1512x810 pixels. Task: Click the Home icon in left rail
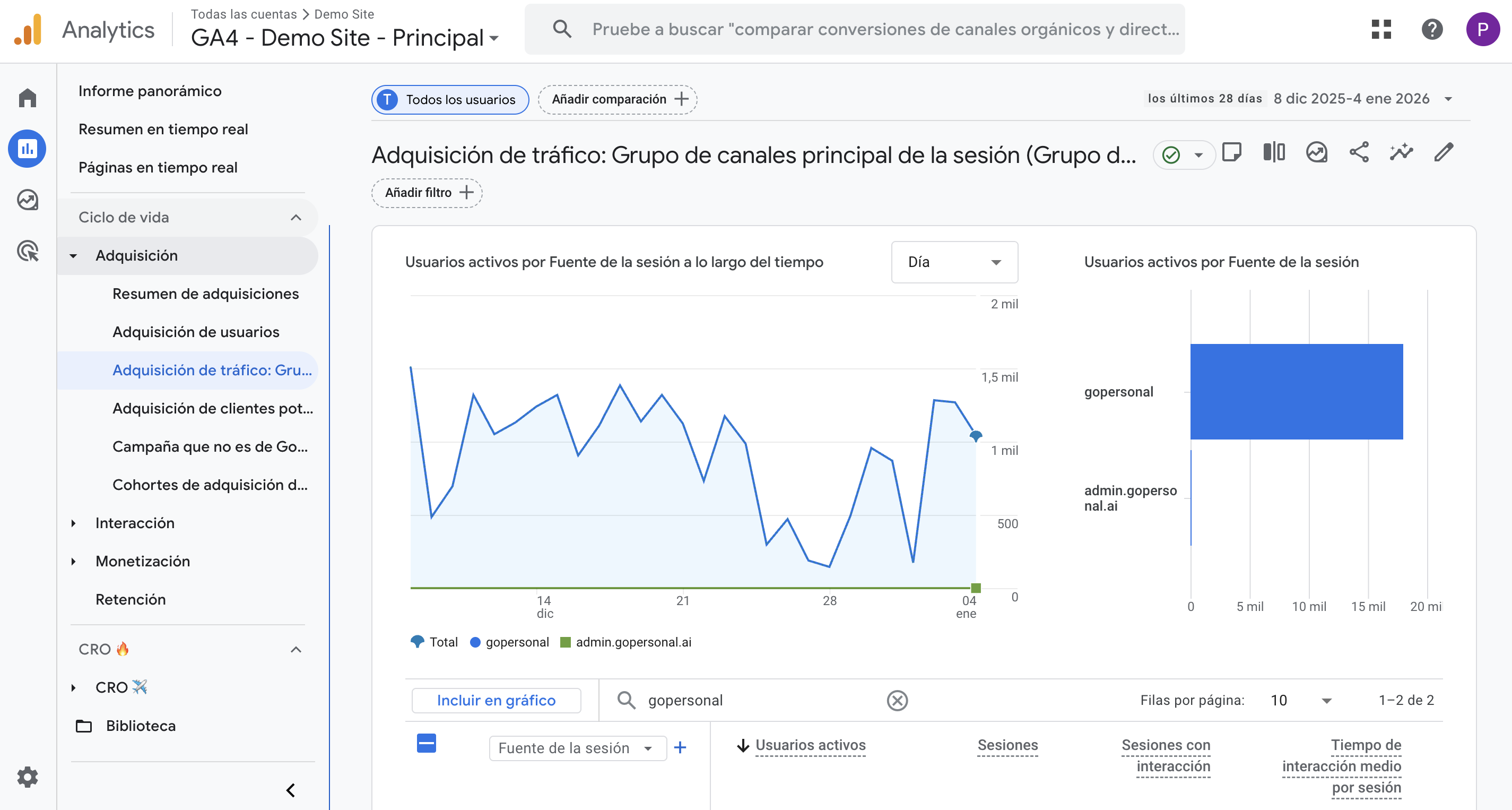point(28,98)
